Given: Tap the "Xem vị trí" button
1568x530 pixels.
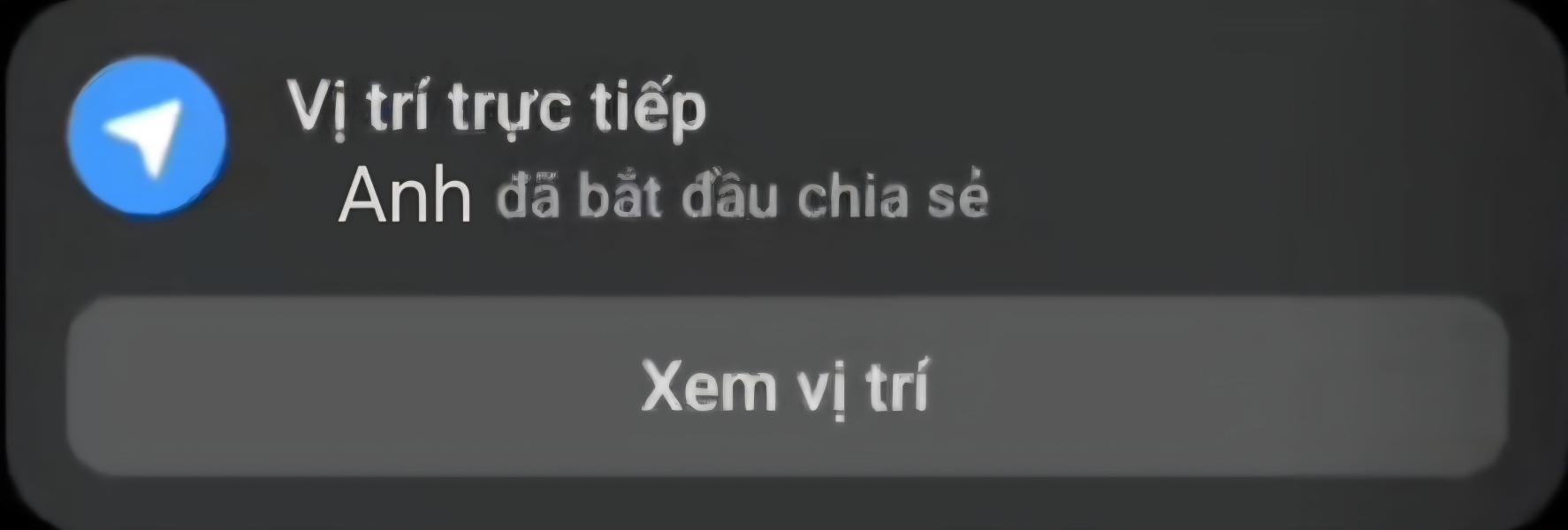Looking at the screenshot, I should click(787, 386).
